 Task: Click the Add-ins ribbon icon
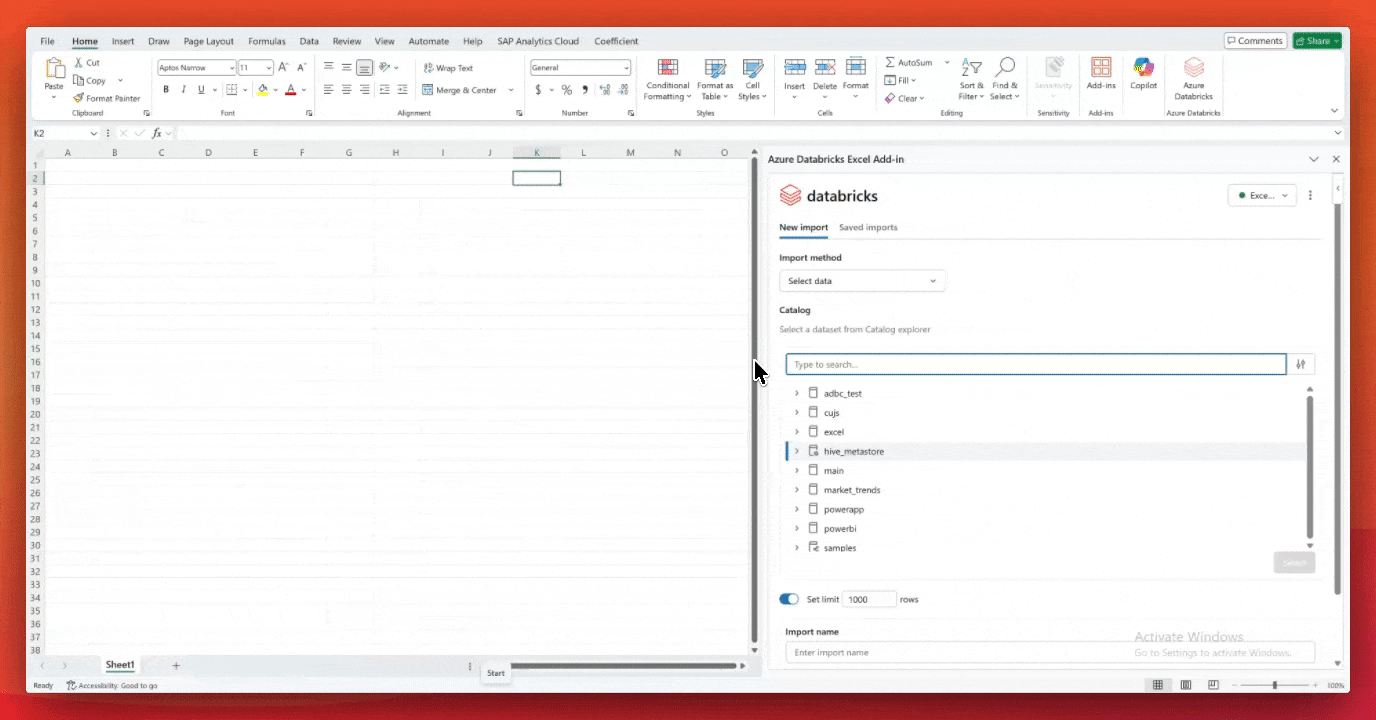pos(1100,68)
